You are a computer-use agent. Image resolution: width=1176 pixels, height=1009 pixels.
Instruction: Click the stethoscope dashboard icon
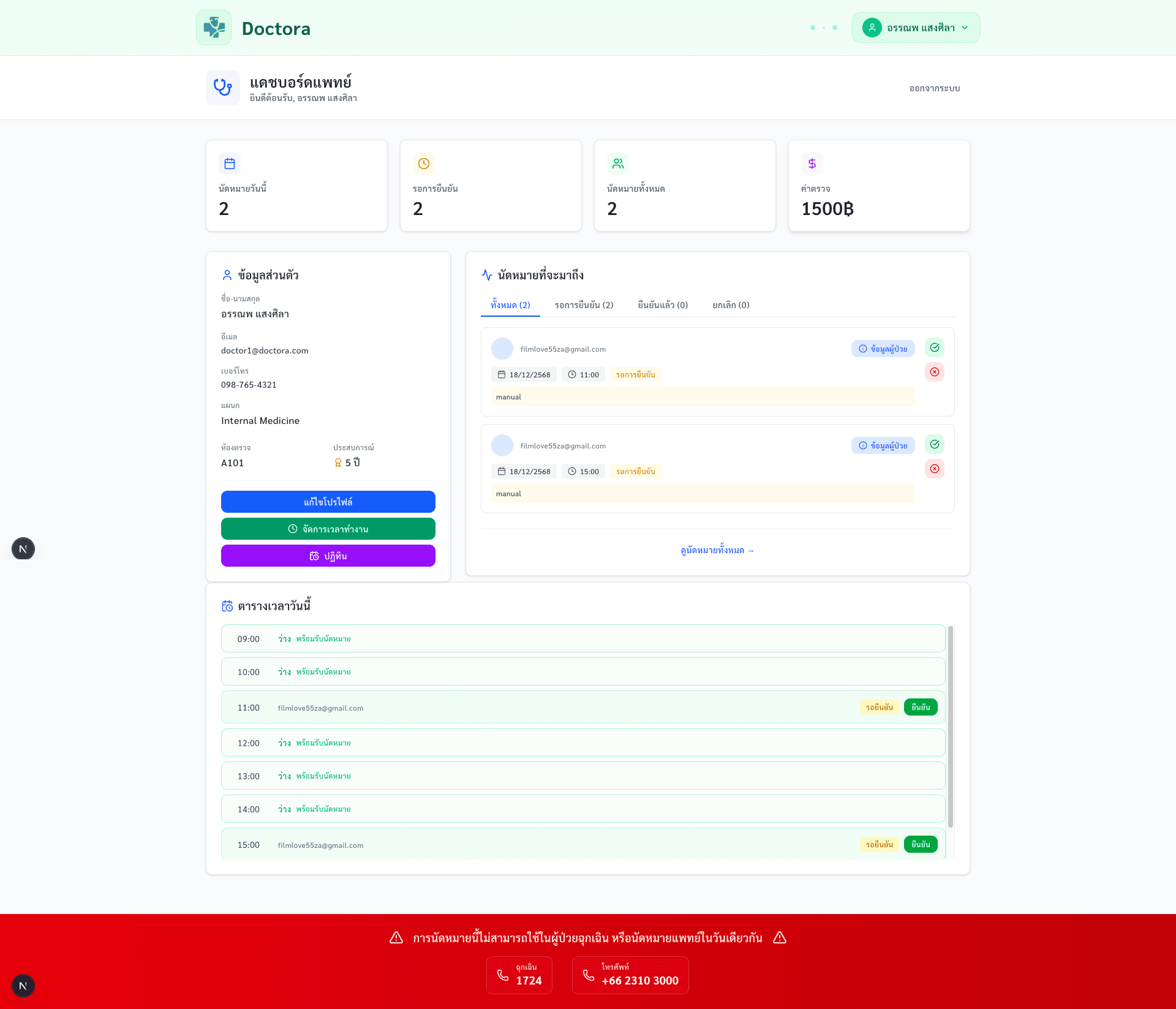click(222, 88)
